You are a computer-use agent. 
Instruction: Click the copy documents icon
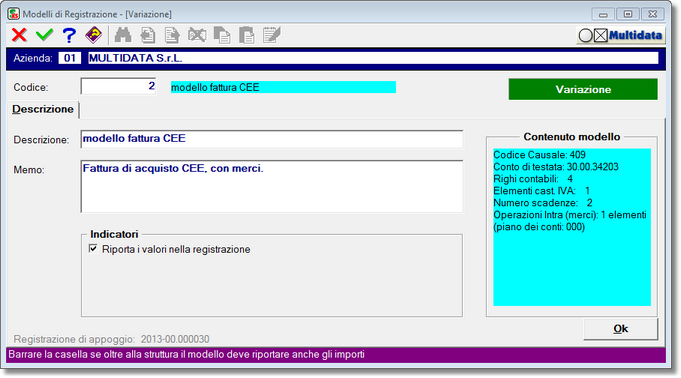pyautogui.click(x=222, y=35)
